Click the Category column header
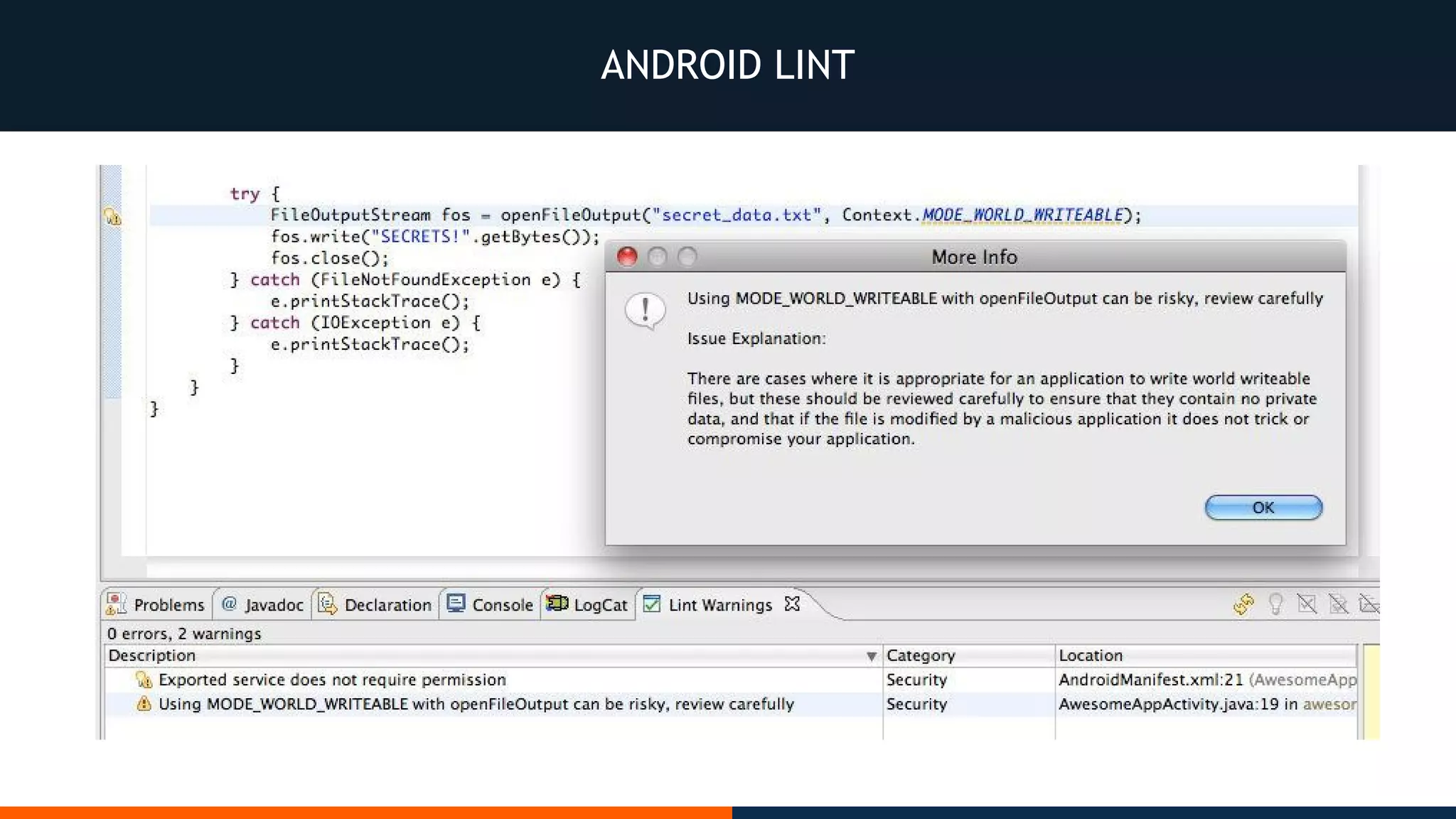The width and height of the screenshot is (1456, 819). pyautogui.click(x=921, y=655)
